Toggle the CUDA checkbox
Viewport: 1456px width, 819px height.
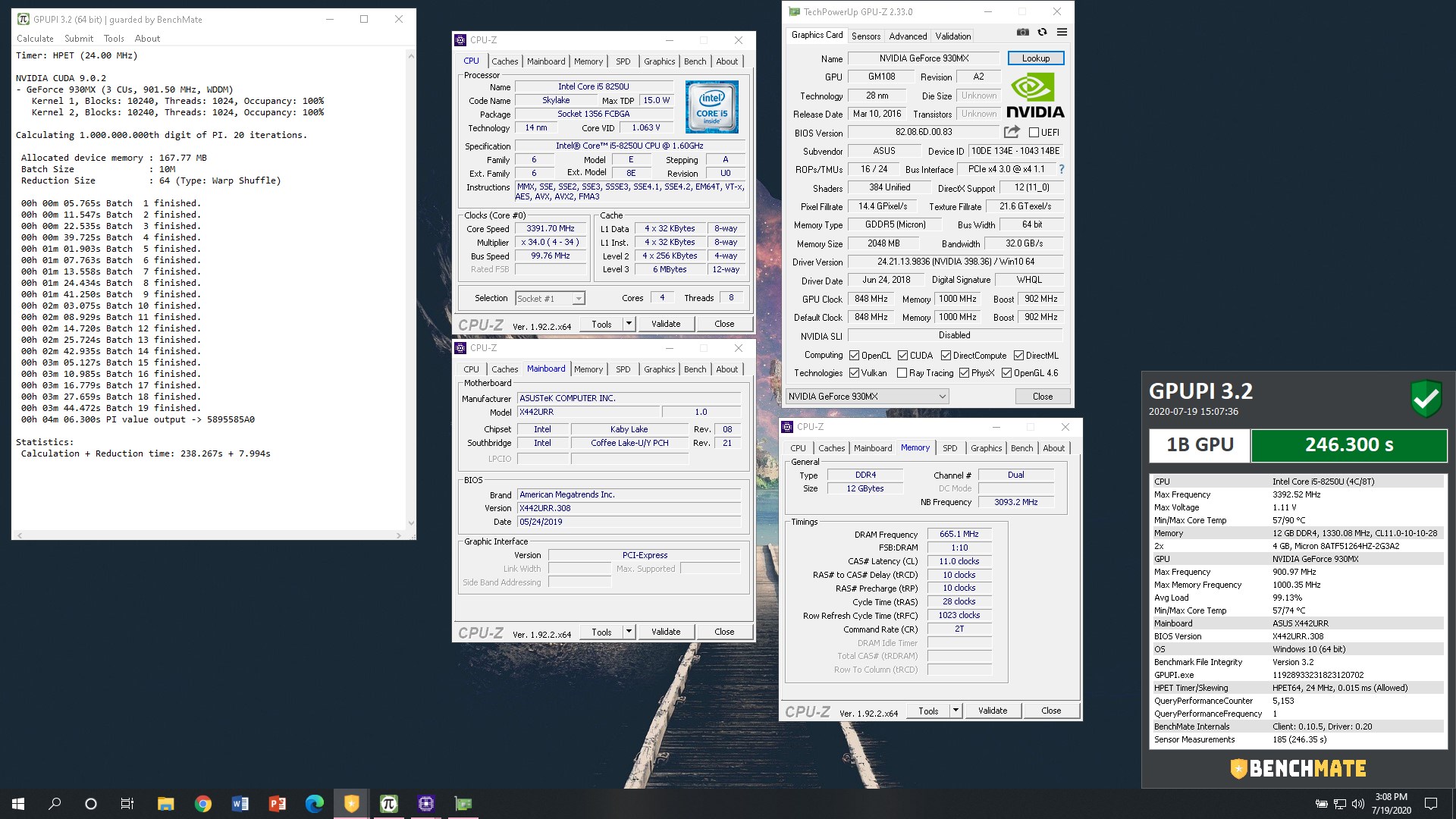tap(902, 355)
